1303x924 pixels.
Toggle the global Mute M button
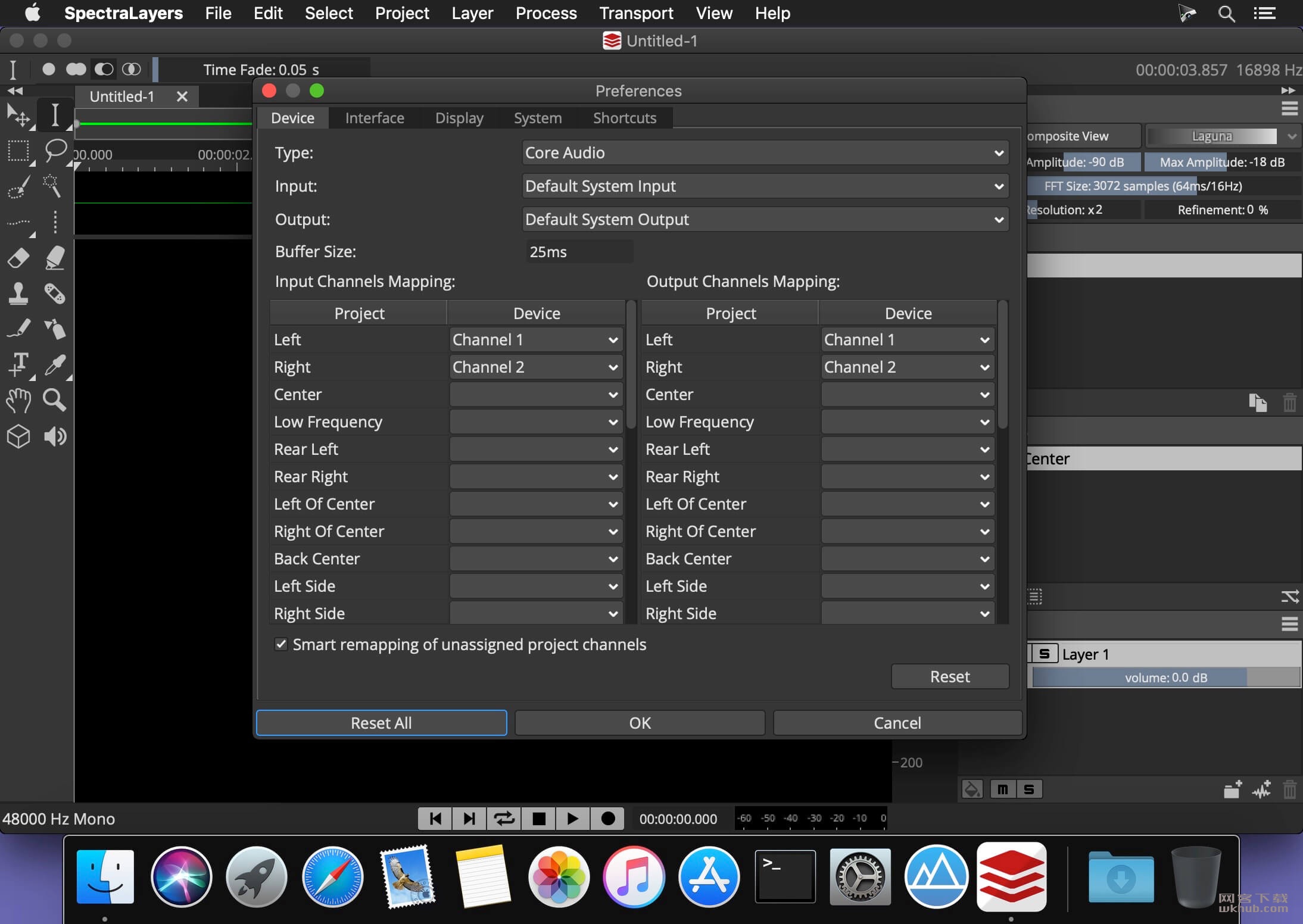pos(1003,789)
